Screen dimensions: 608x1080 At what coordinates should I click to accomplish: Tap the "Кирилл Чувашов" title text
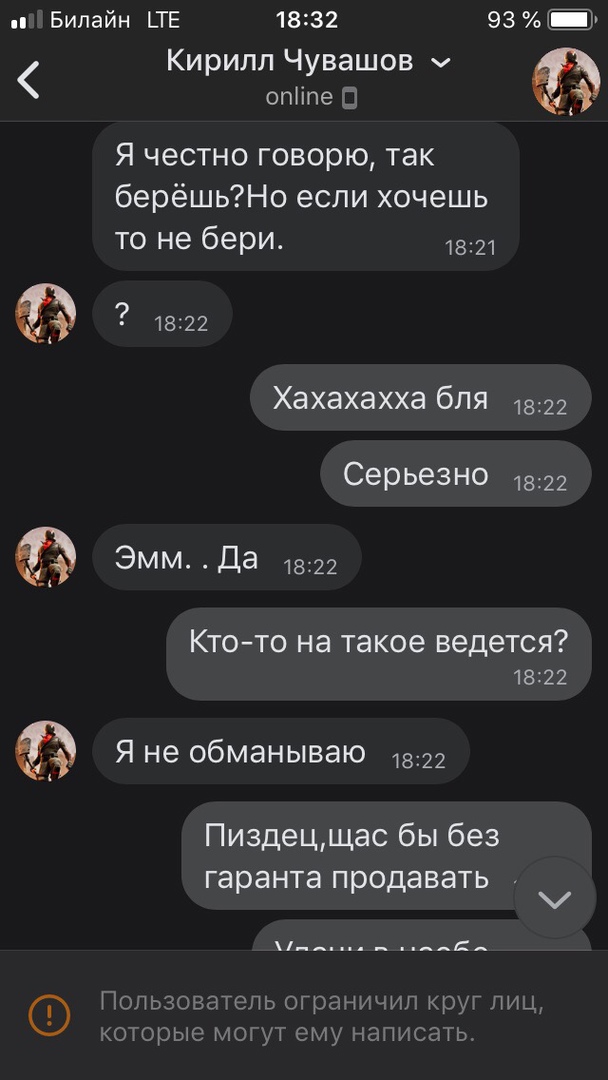(290, 62)
